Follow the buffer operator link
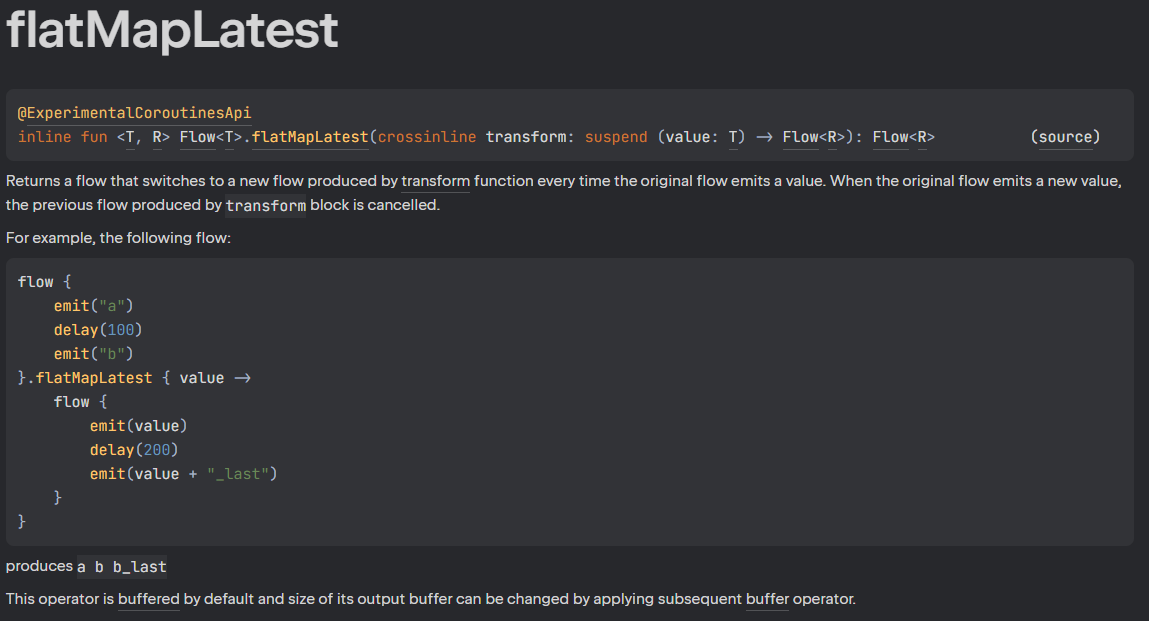 [767, 599]
